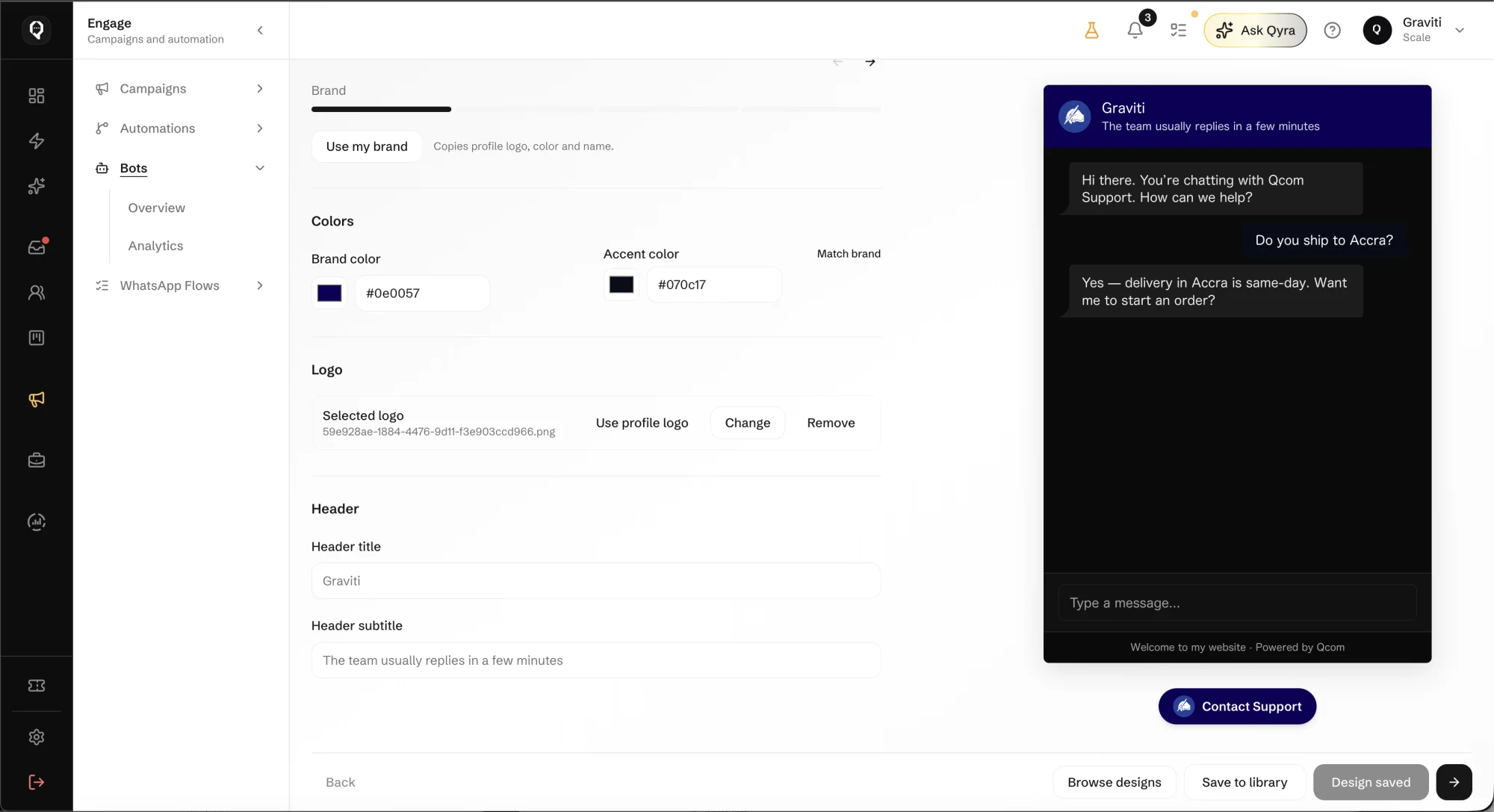The image size is (1494, 812).
Task: Click the Change logo button
Action: pyautogui.click(x=747, y=423)
